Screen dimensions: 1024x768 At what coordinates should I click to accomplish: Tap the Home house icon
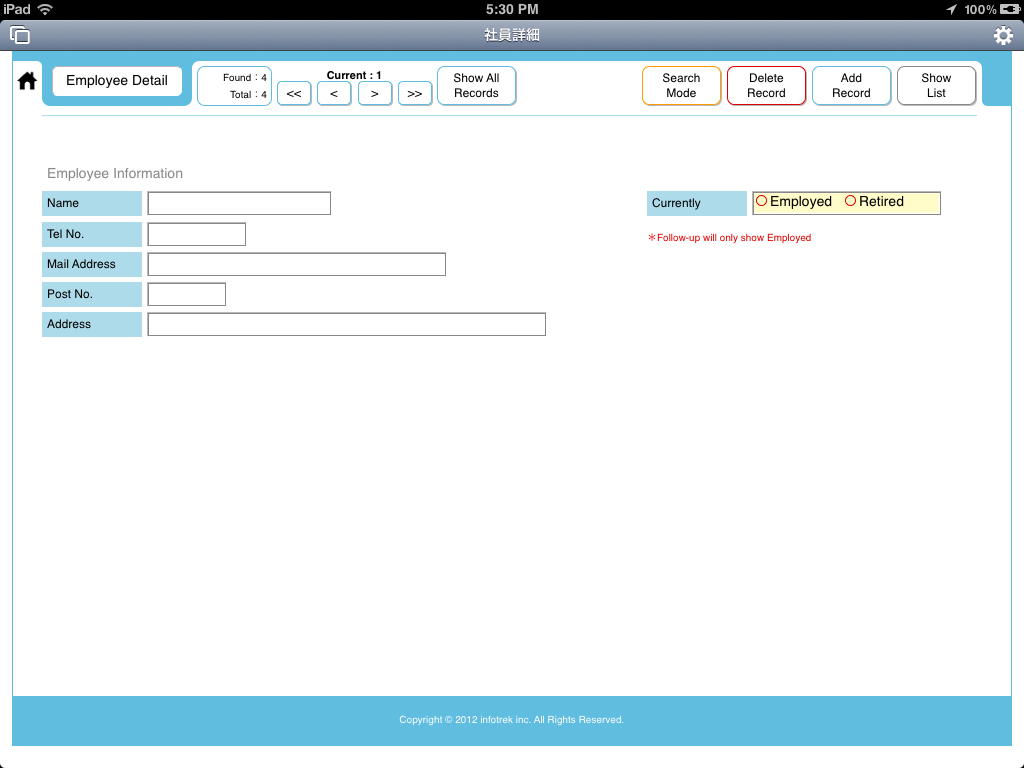(27, 81)
